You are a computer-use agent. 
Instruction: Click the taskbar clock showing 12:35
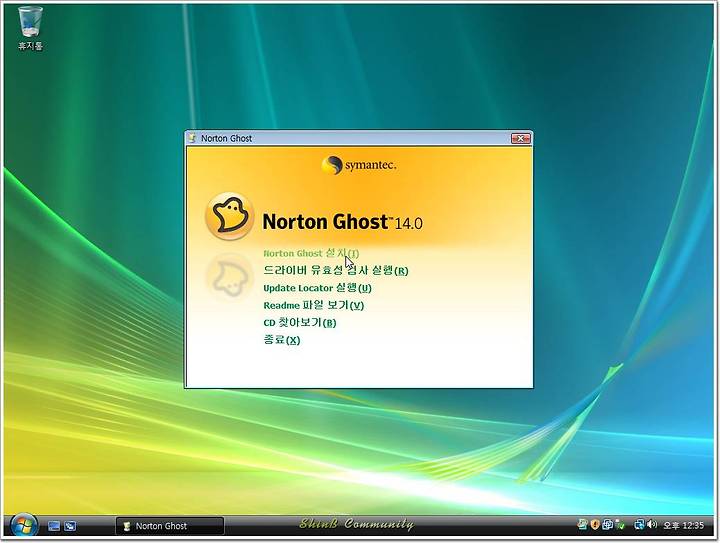(683, 525)
